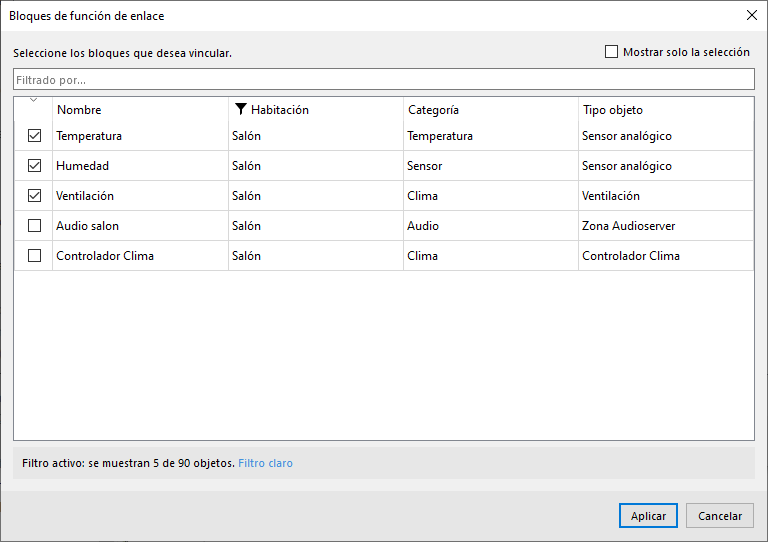Click the Filtrado por search field

(383, 79)
